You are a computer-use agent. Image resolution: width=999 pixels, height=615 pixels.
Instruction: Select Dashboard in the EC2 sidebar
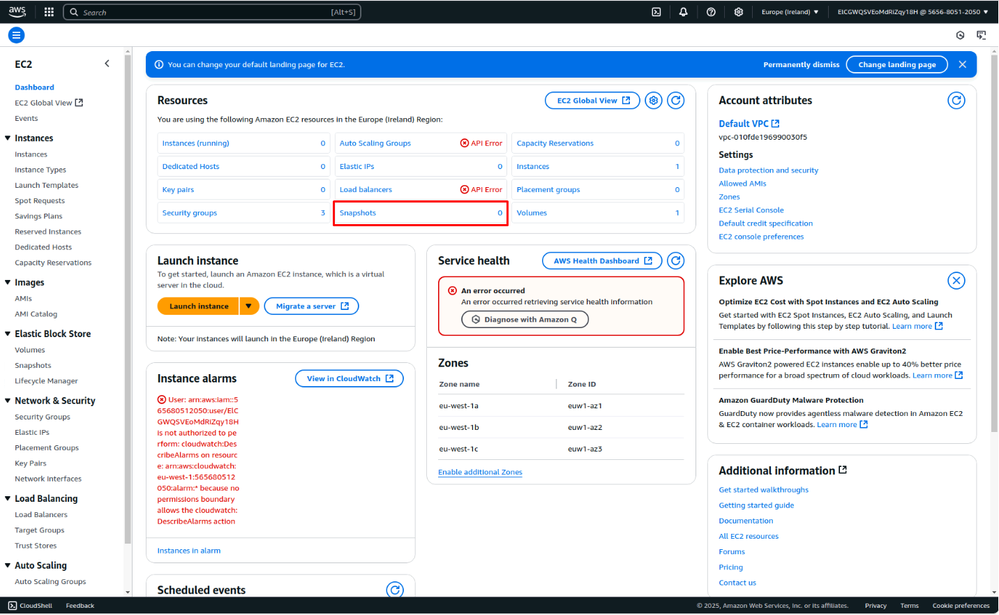pyautogui.click(x=34, y=87)
